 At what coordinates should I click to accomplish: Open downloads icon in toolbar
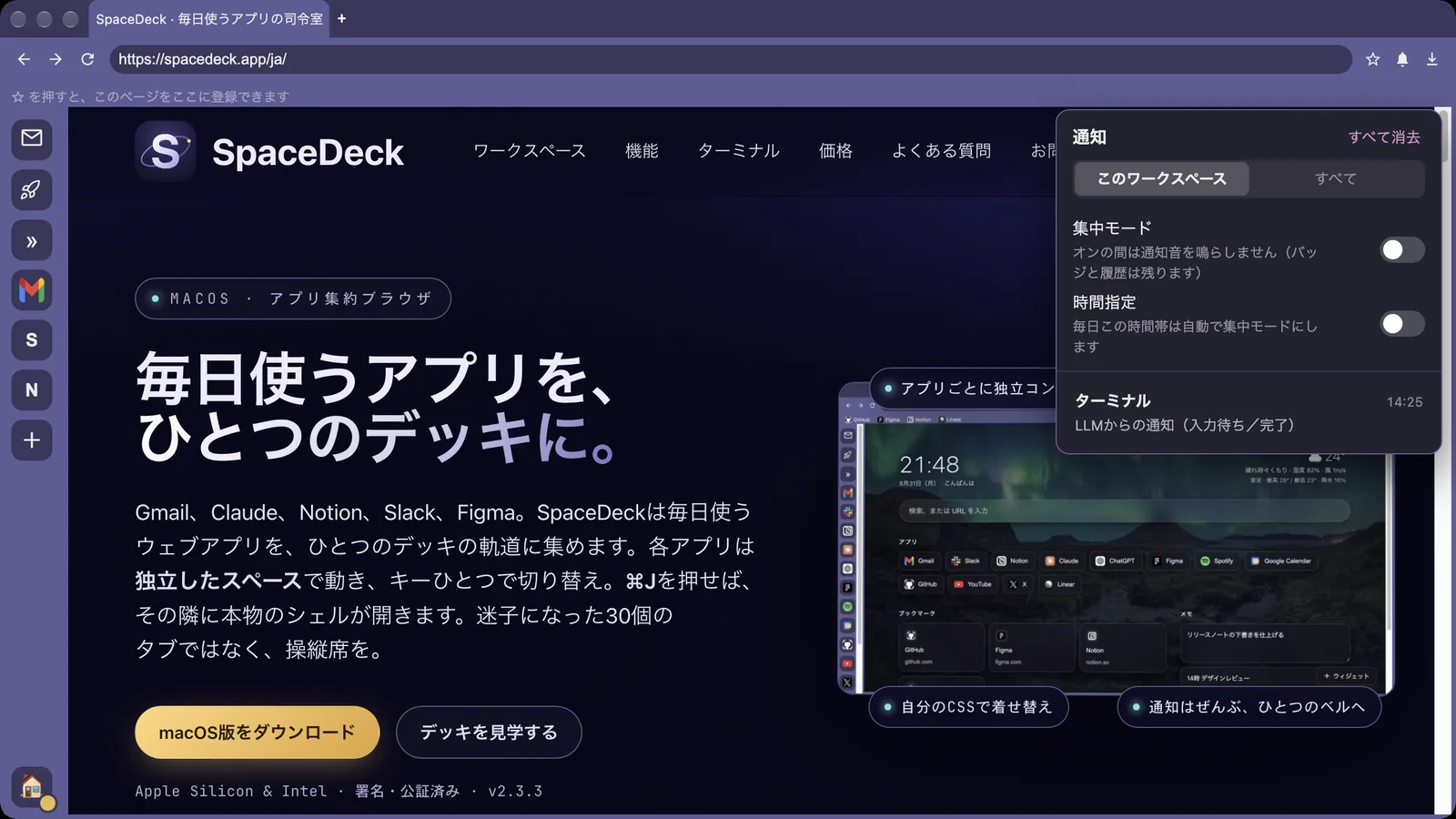point(1432,59)
